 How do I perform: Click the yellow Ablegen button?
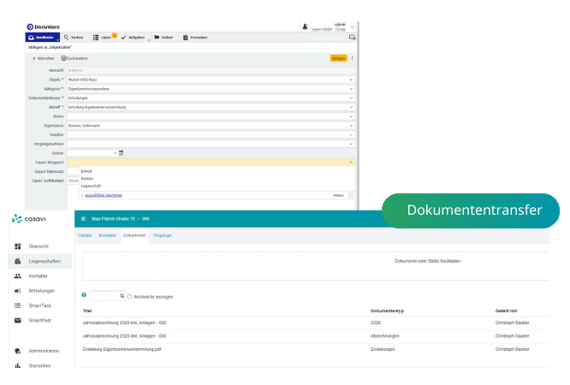338,58
